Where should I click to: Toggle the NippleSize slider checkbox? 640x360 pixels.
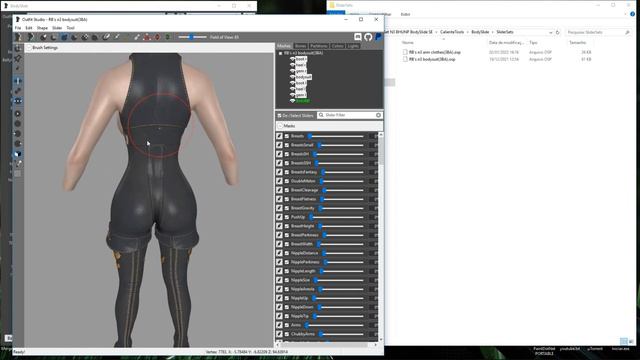click(287, 280)
